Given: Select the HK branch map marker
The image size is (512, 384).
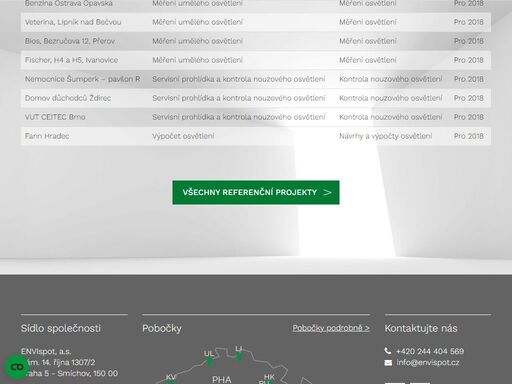Looking at the screenshot, I should pyautogui.click(x=269, y=382).
